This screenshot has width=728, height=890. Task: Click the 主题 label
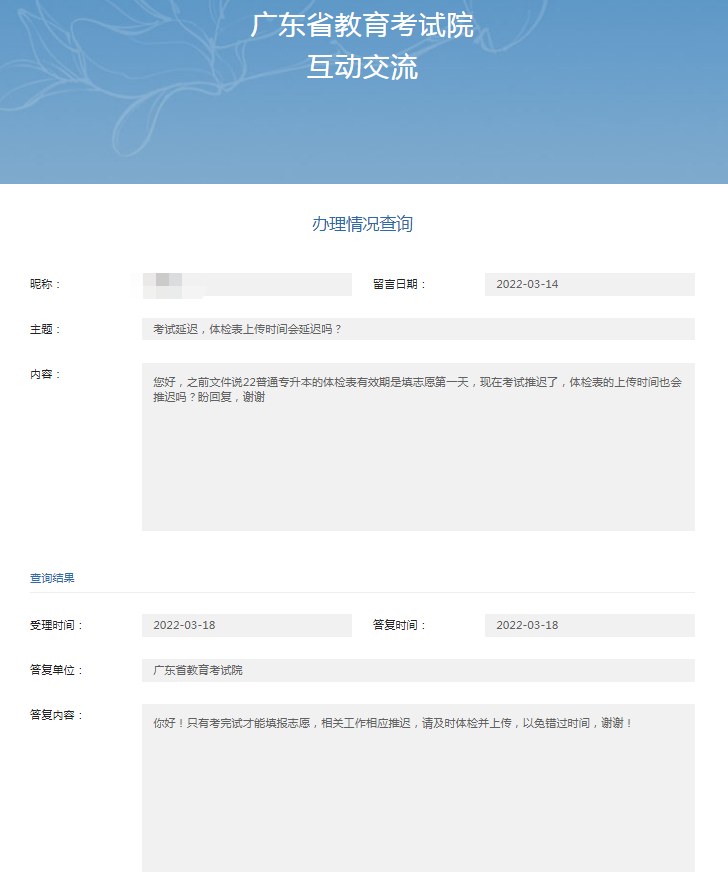tap(45, 329)
